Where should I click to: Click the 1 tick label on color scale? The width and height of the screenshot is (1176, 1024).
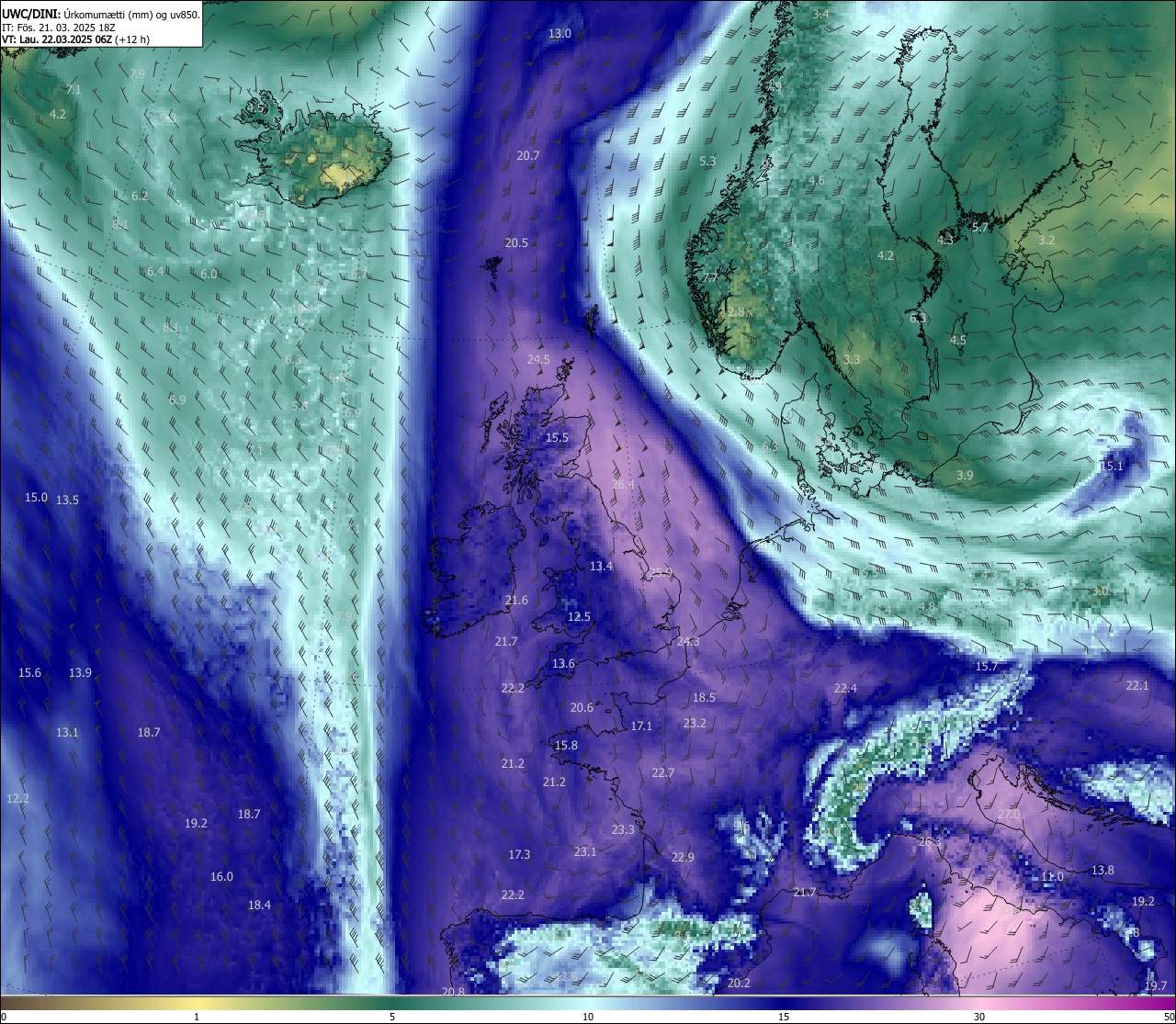[x=196, y=1017]
